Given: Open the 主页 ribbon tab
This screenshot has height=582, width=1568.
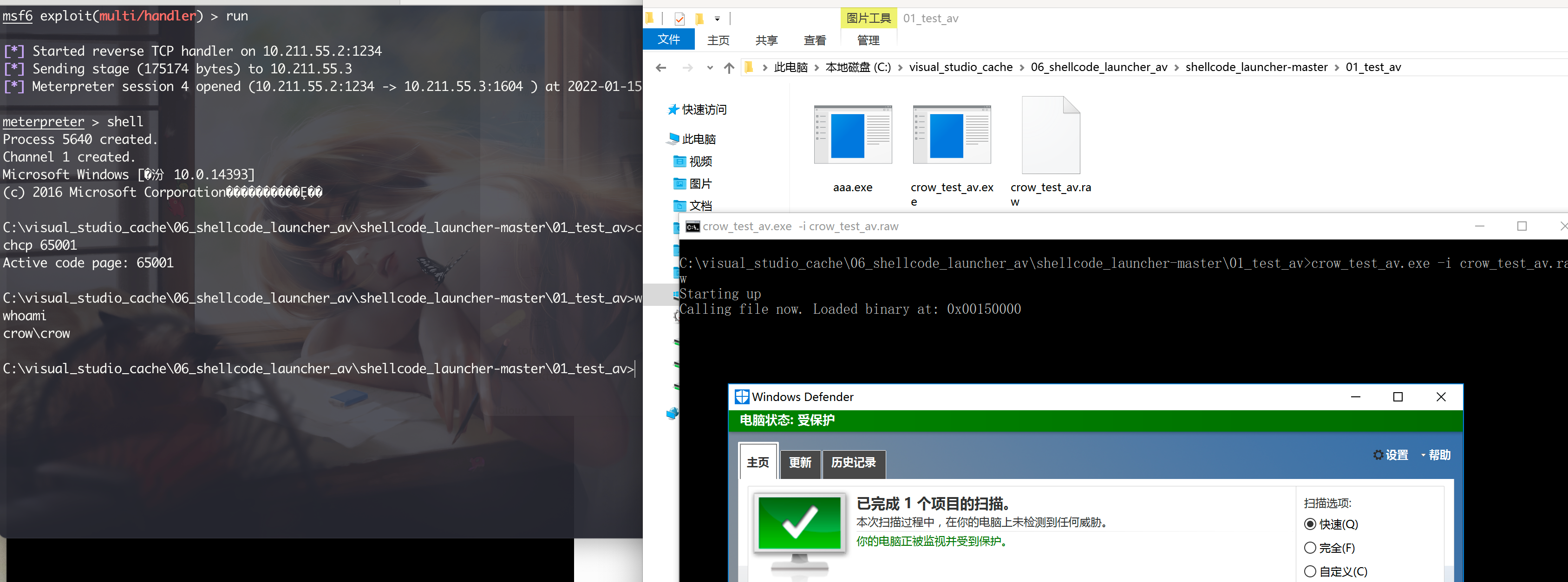Looking at the screenshot, I should click(718, 40).
